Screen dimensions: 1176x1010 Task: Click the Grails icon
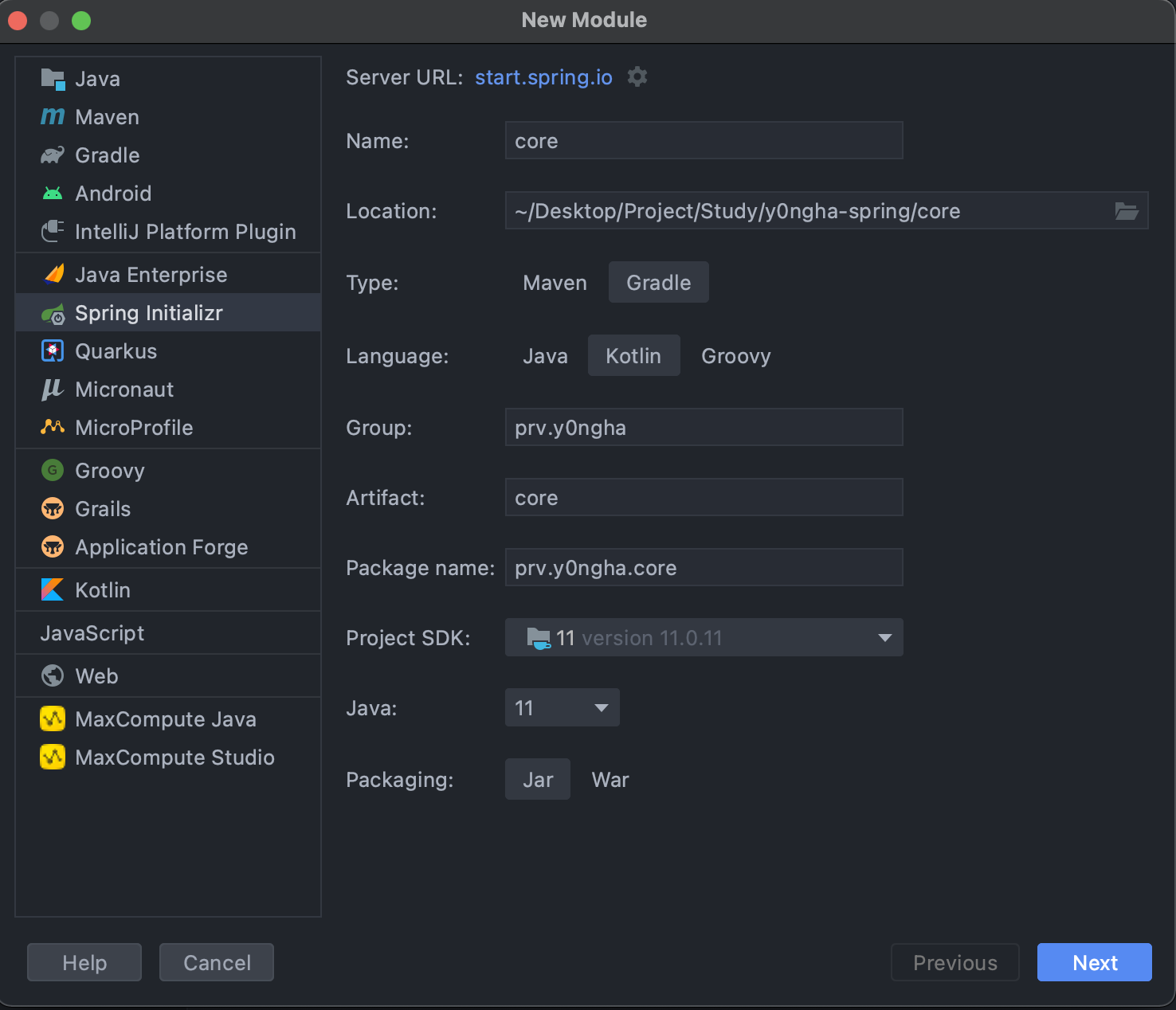53,509
